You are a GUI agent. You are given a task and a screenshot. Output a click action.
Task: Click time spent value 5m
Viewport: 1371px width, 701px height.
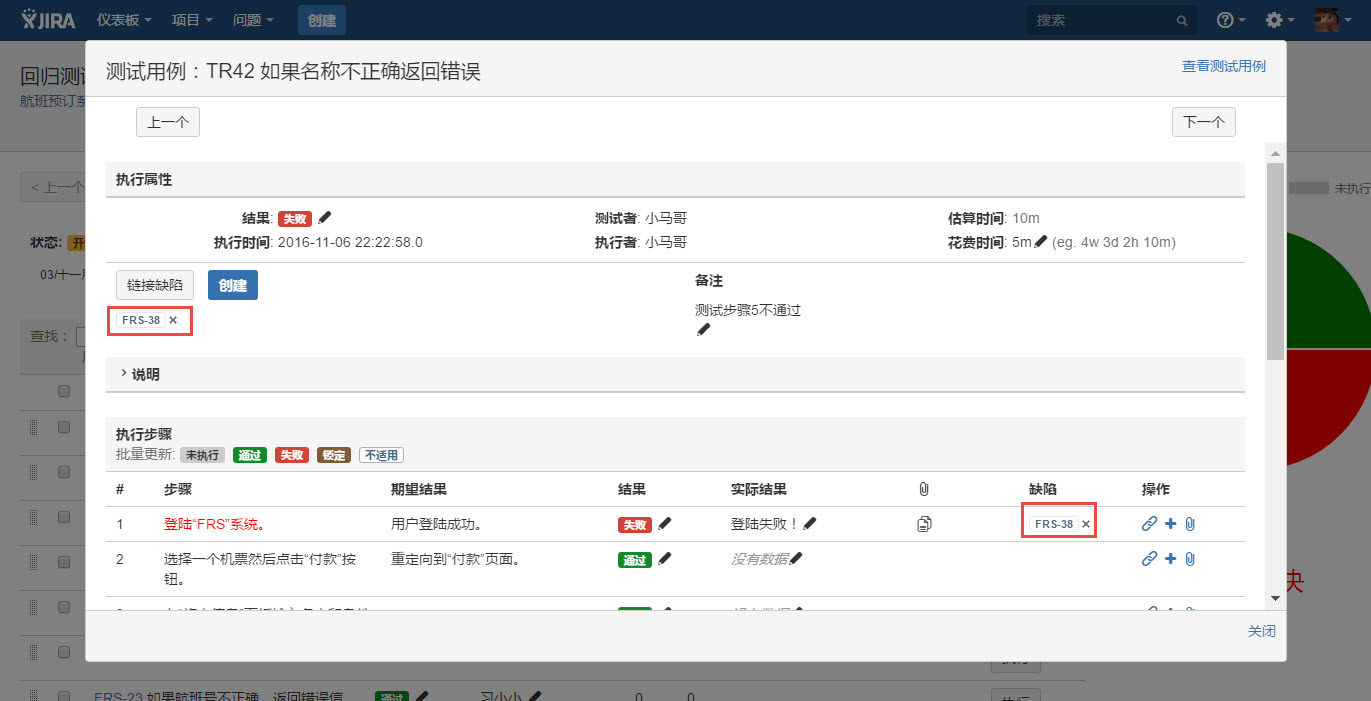[x=1022, y=242]
